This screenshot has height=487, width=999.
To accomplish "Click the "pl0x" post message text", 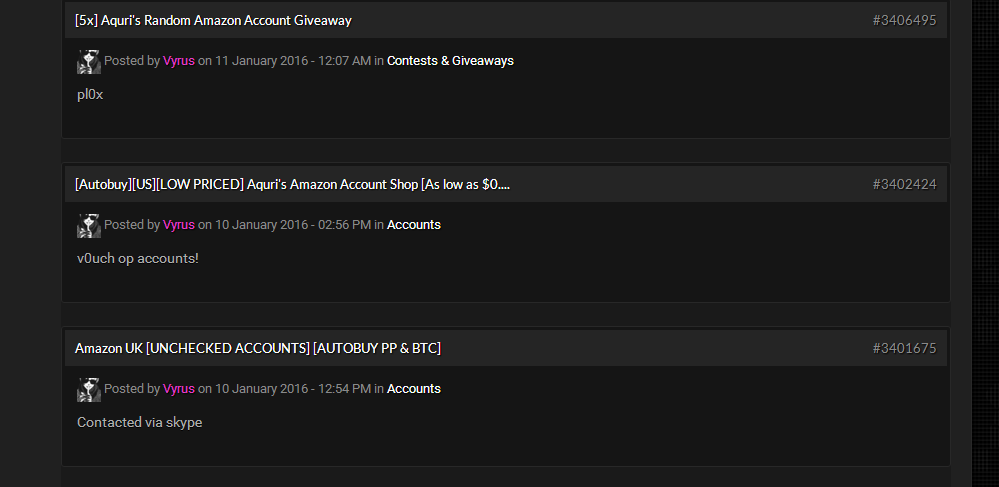I will point(90,95).
